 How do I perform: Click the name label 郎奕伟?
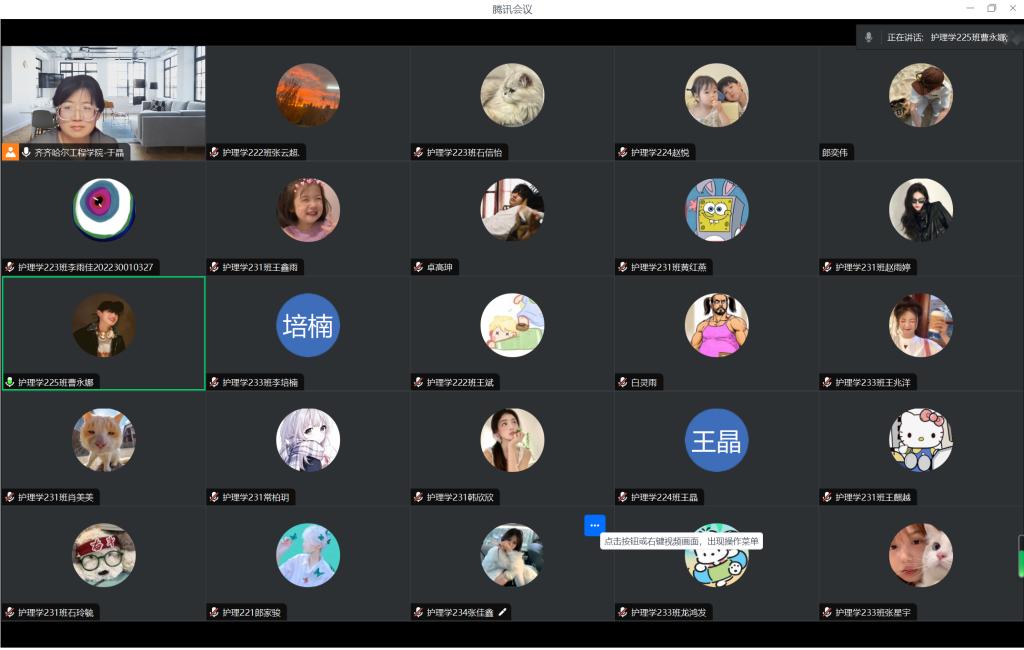(837, 153)
